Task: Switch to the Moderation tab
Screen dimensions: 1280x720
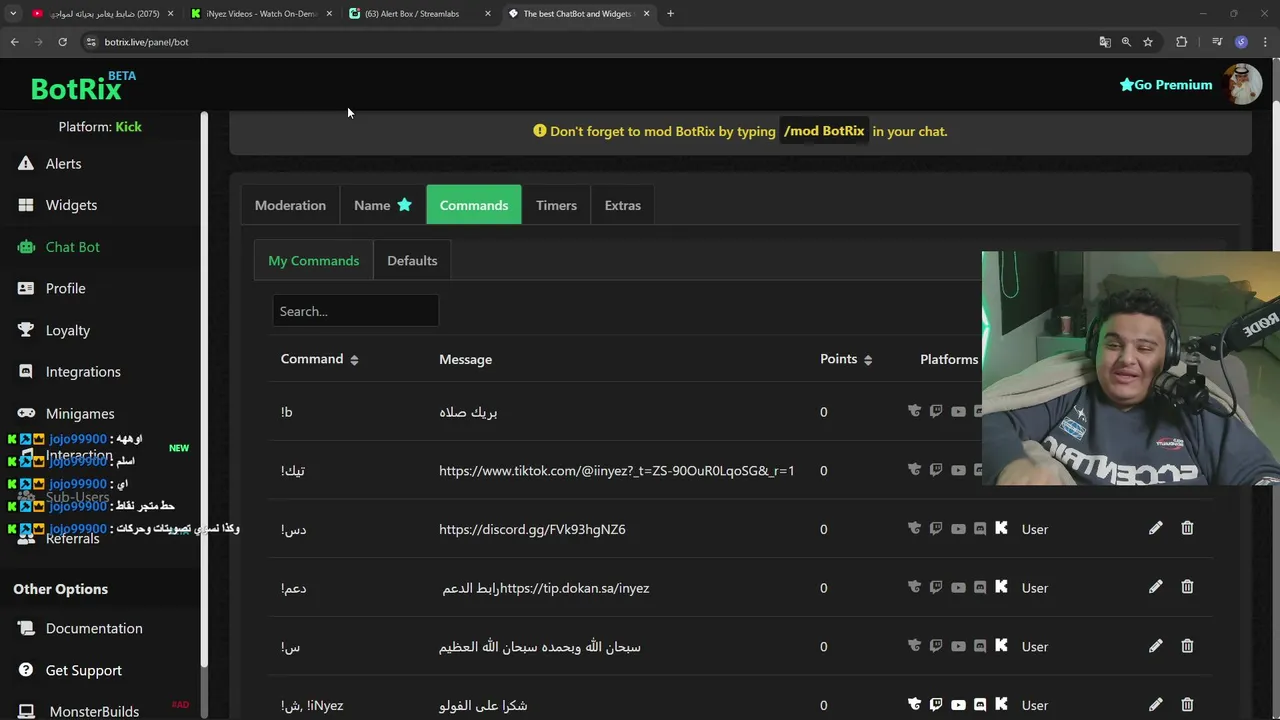Action: click(290, 205)
